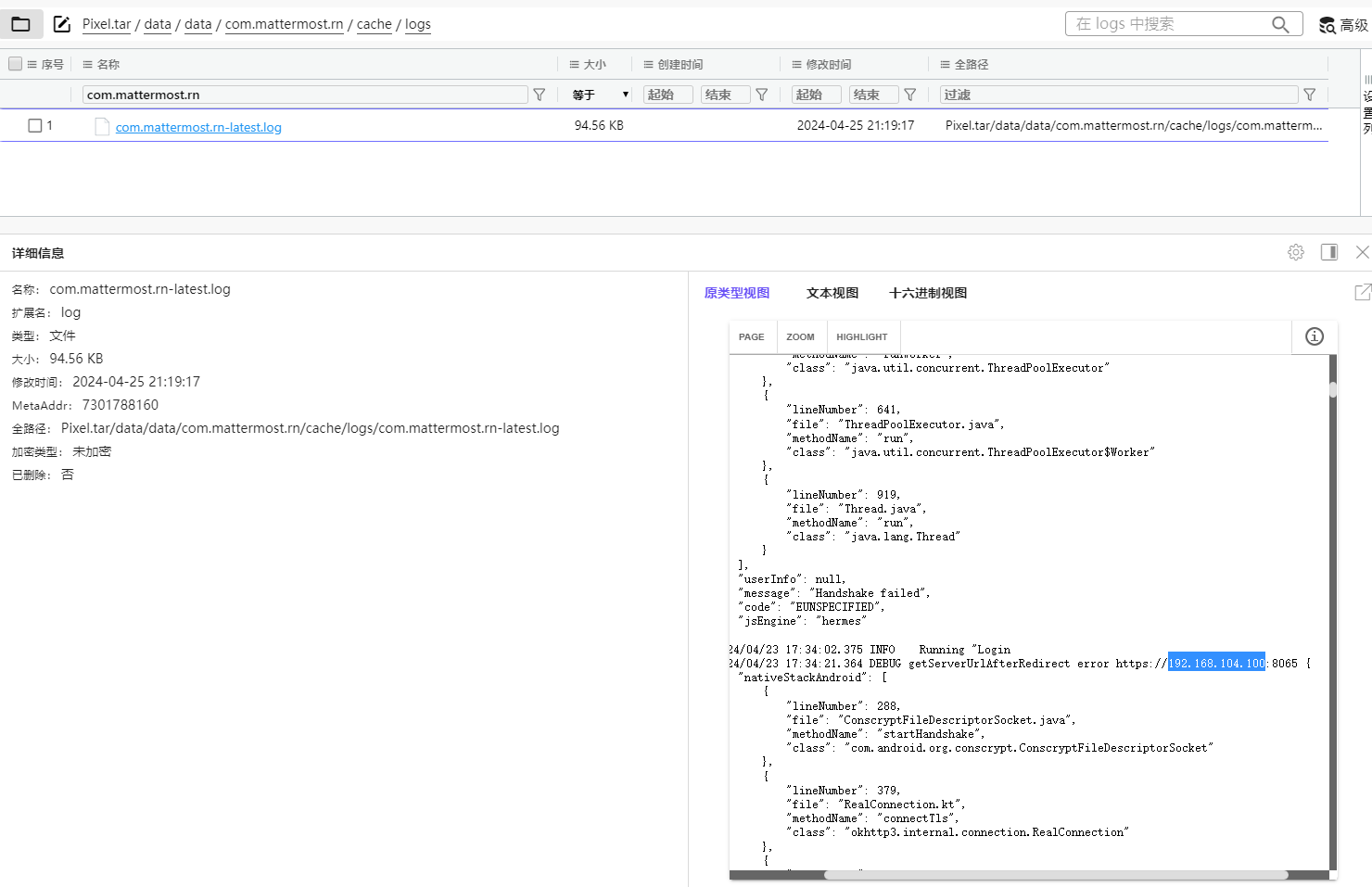This screenshot has width=1372, height=887.
Task: Open the ZOOM menu in viewer
Action: [x=800, y=337]
